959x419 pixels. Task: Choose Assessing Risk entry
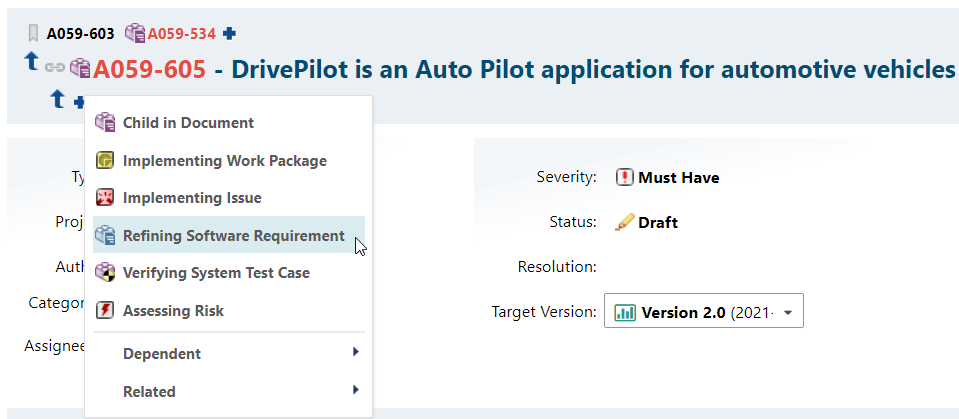click(x=229, y=311)
